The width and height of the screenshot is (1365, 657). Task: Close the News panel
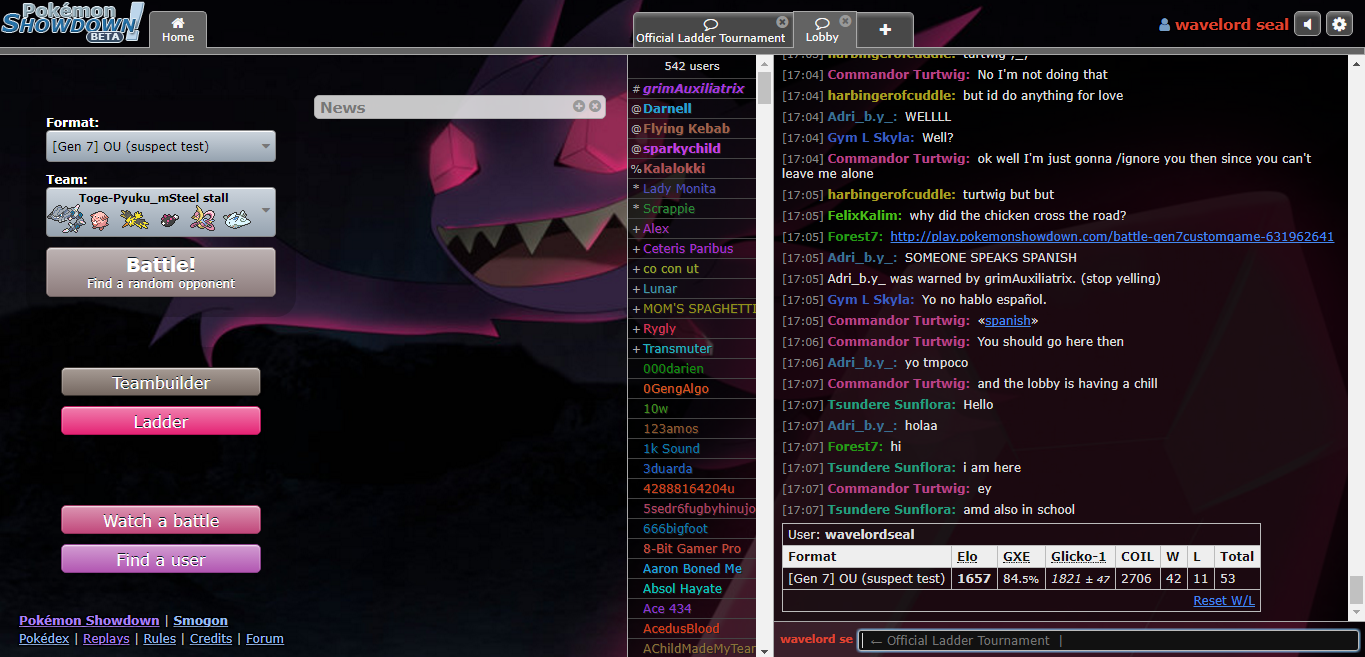[595, 106]
